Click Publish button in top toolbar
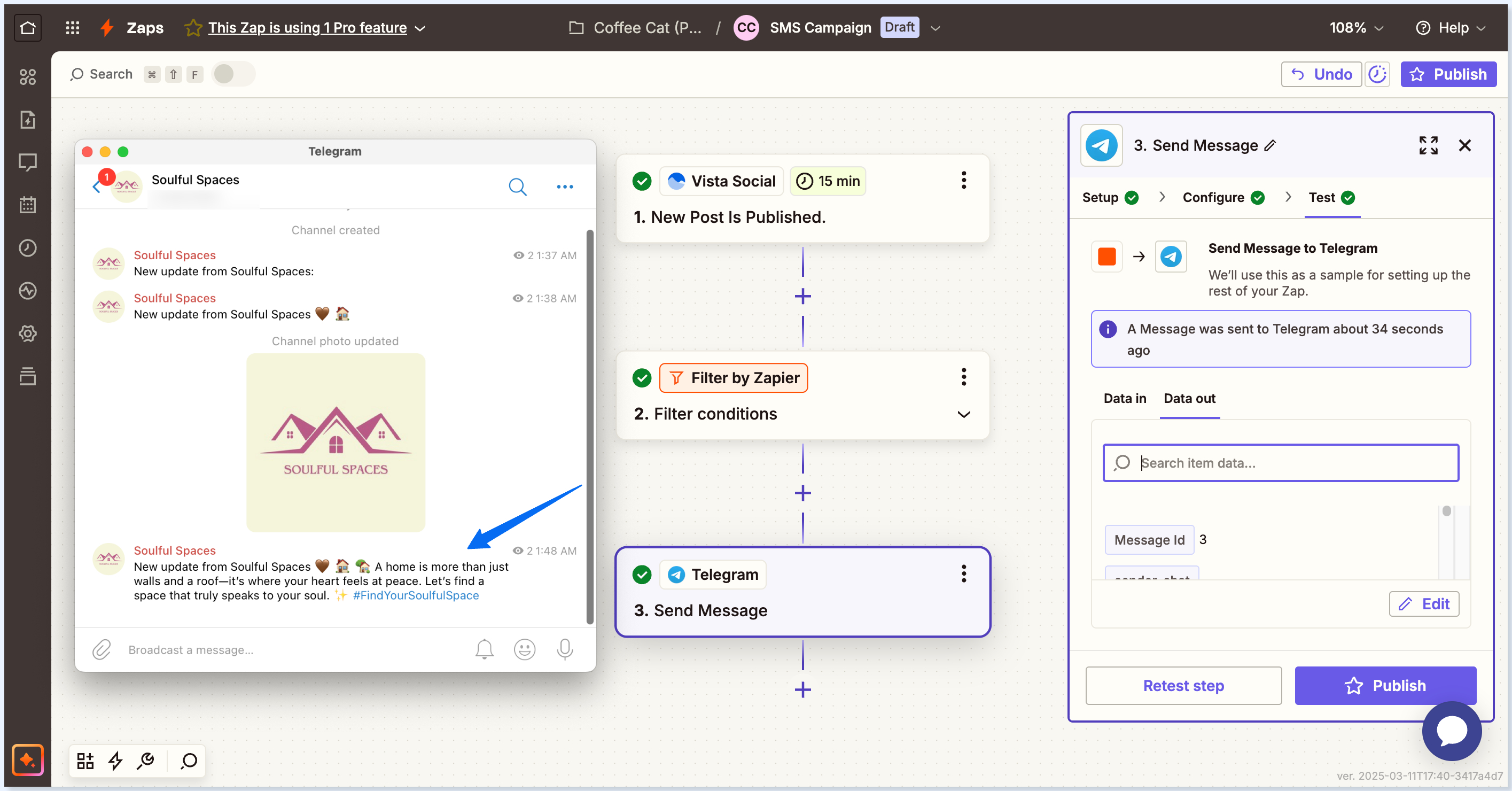 tap(1448, 74)
